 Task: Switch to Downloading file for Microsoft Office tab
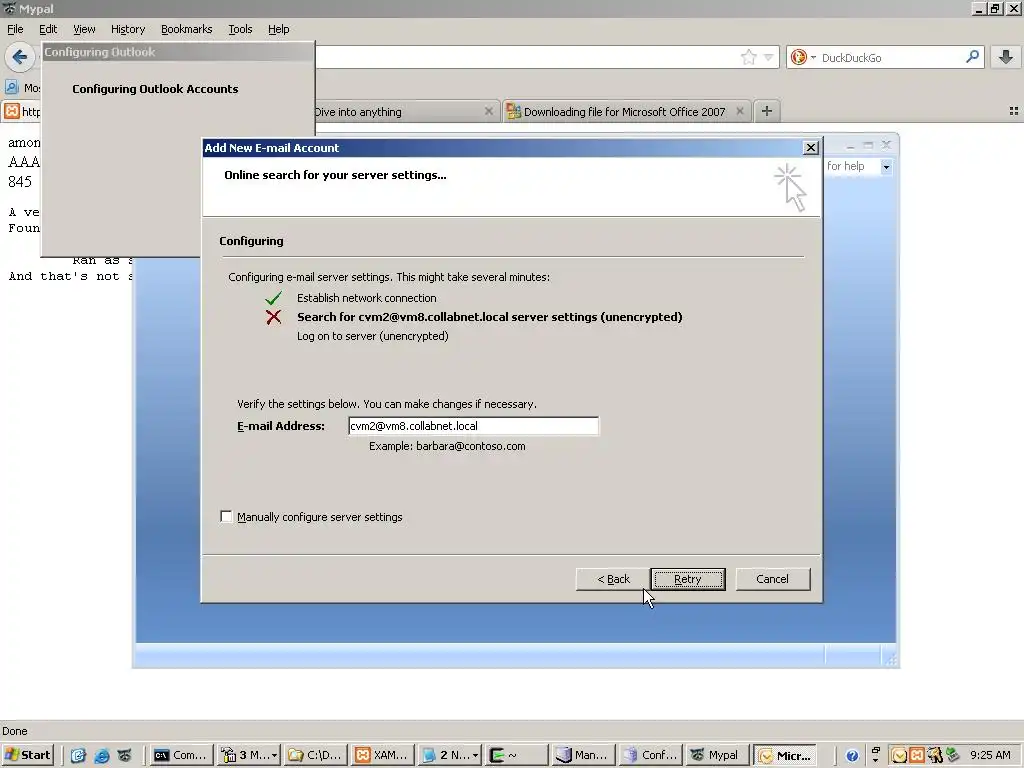624,112
